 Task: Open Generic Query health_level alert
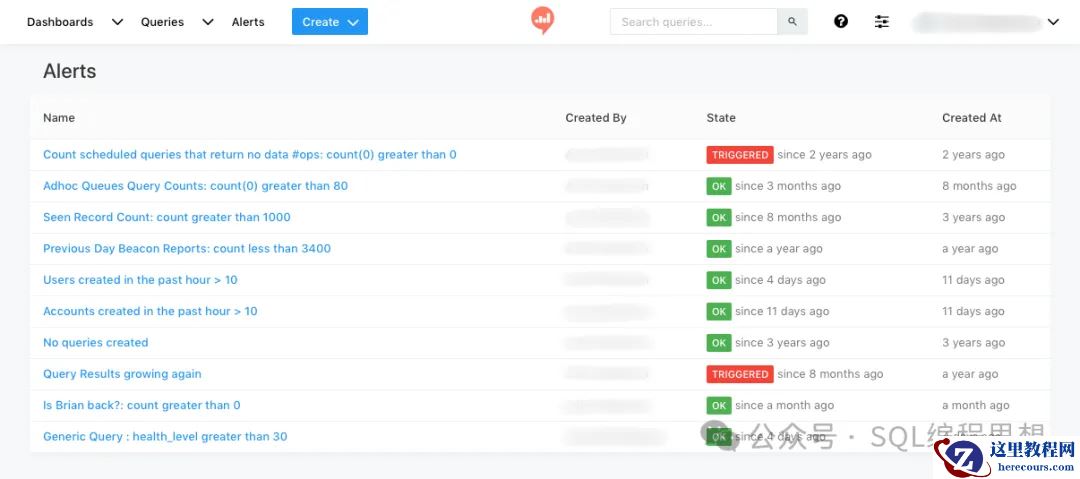[165, 436]
